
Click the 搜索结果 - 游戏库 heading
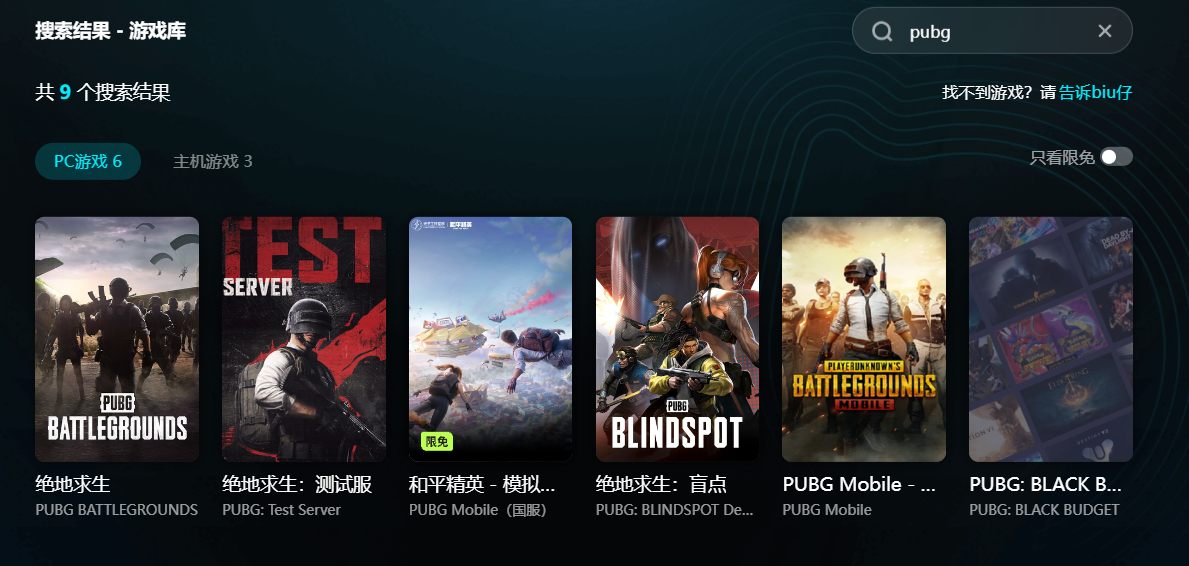pos(111,31)
